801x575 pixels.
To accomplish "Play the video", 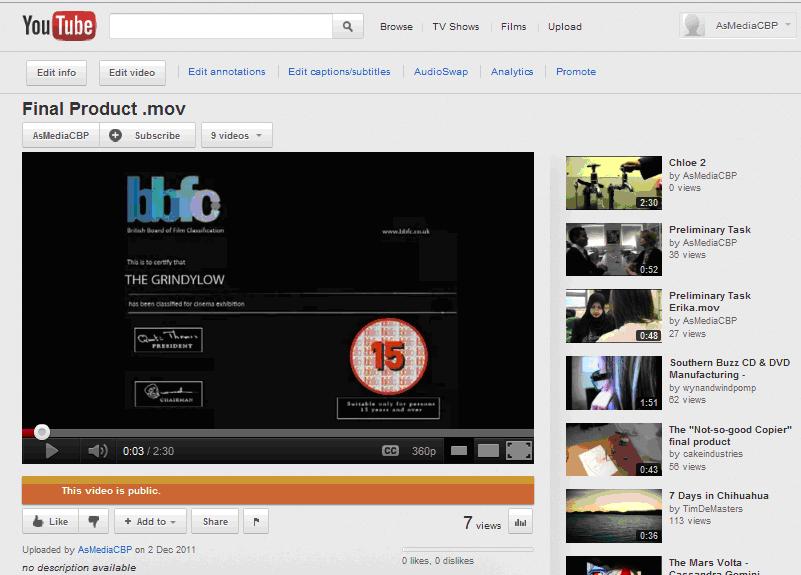I will point(52,451).
